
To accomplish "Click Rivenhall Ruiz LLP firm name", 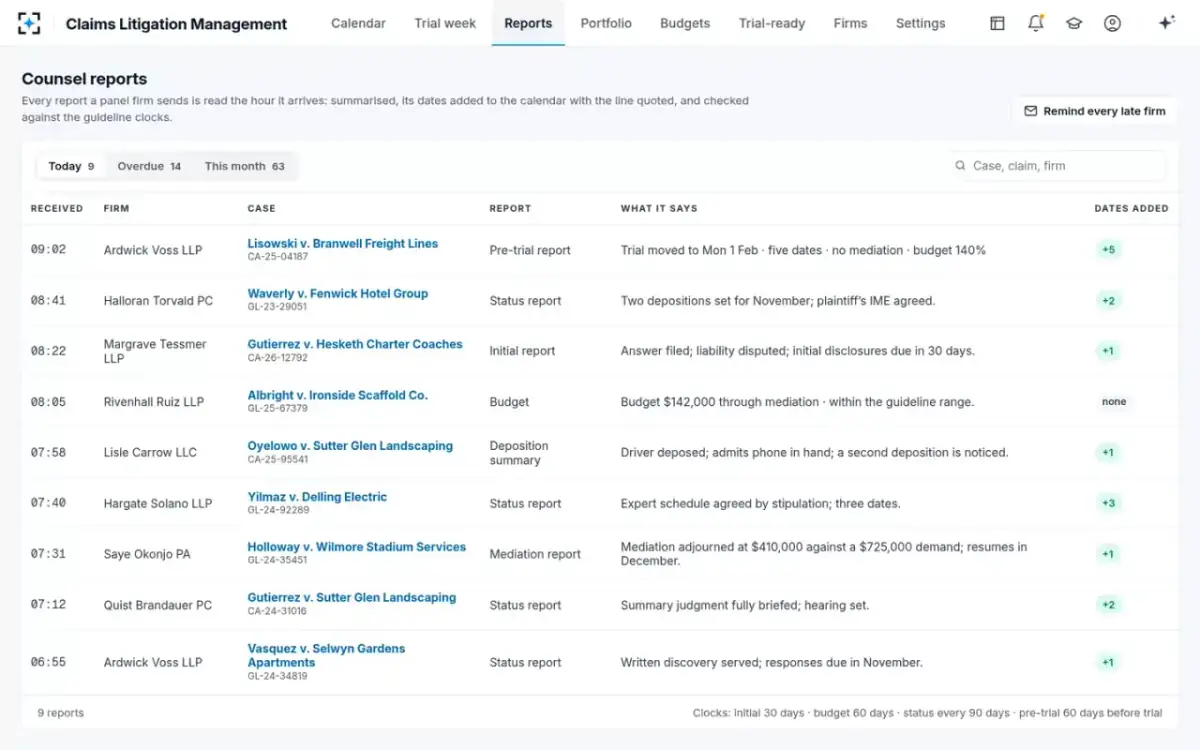I will [154, 402].
